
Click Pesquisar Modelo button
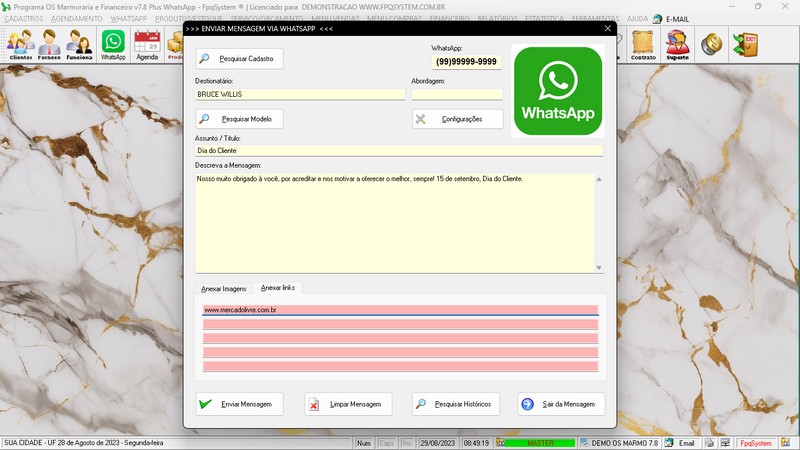(239, 119)
